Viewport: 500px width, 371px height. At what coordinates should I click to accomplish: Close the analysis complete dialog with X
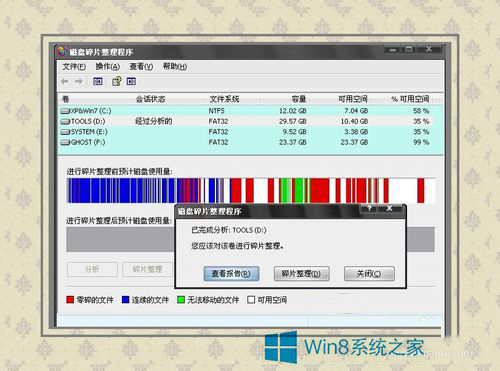(x=389, y=209)
